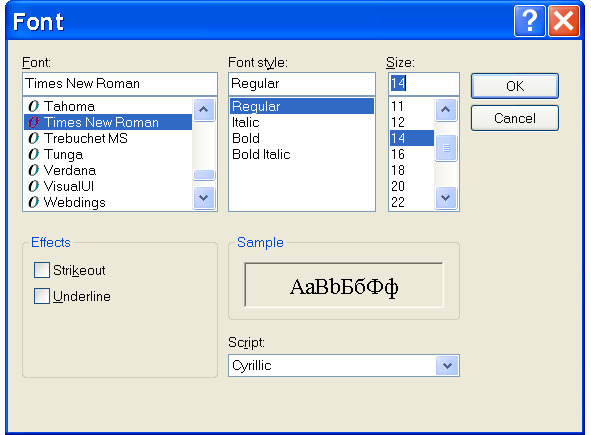Click the help question mark button
The width and height of the screenshot is (591, 435).
530,21
